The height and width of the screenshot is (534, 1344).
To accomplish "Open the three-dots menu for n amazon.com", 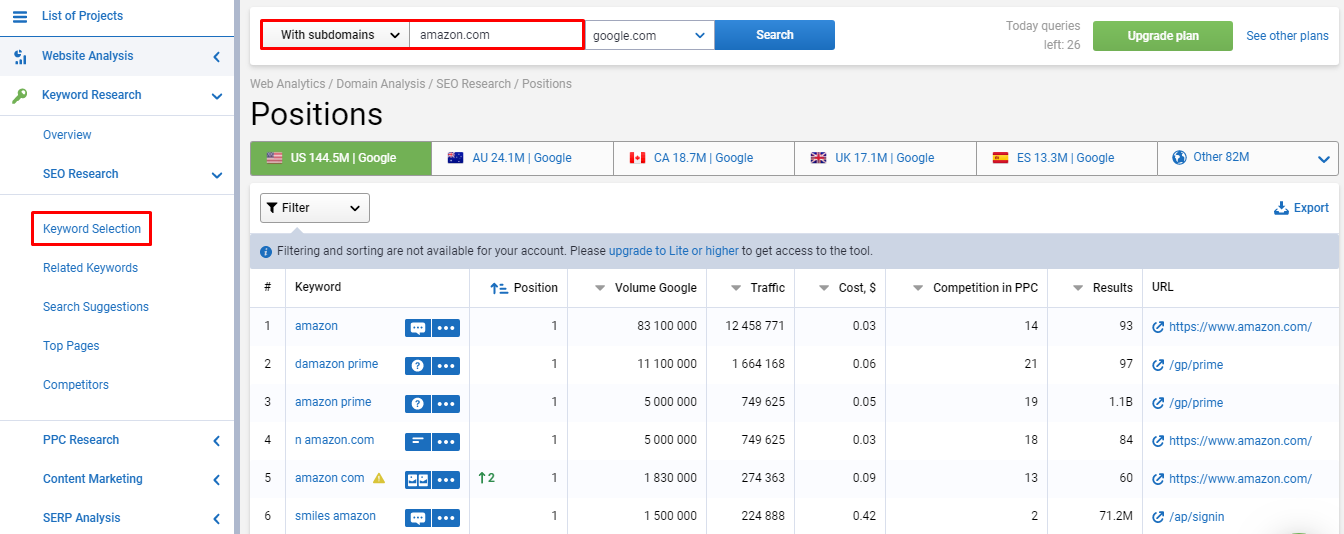I will [446, 442].
